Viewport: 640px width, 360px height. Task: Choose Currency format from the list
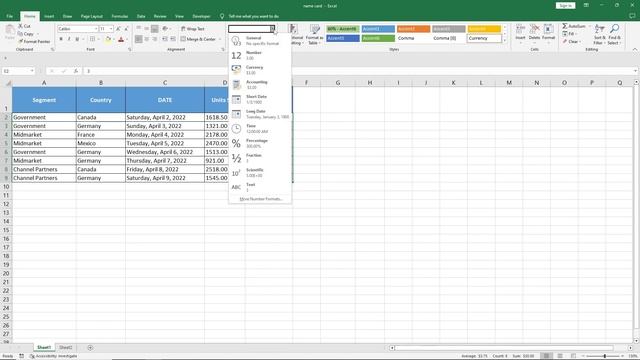[x=260, y=70]
